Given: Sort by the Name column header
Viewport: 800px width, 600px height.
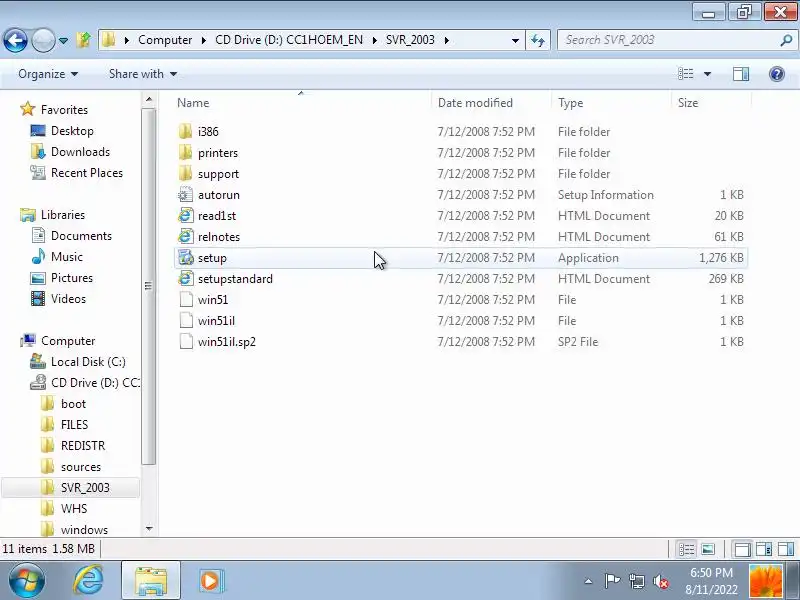Looking at the screenshot, I should (x=193, y=103).
